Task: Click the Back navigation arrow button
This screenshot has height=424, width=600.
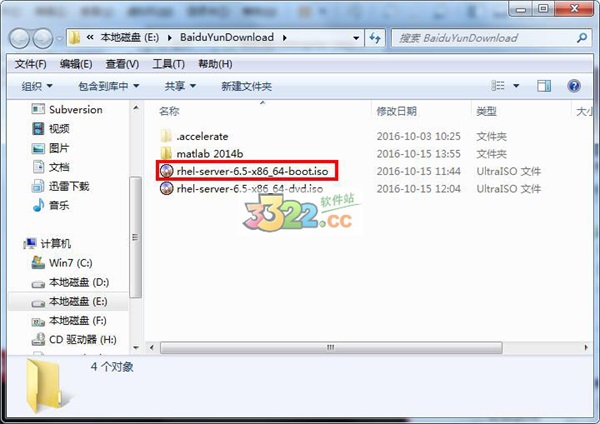Action: 19,38
